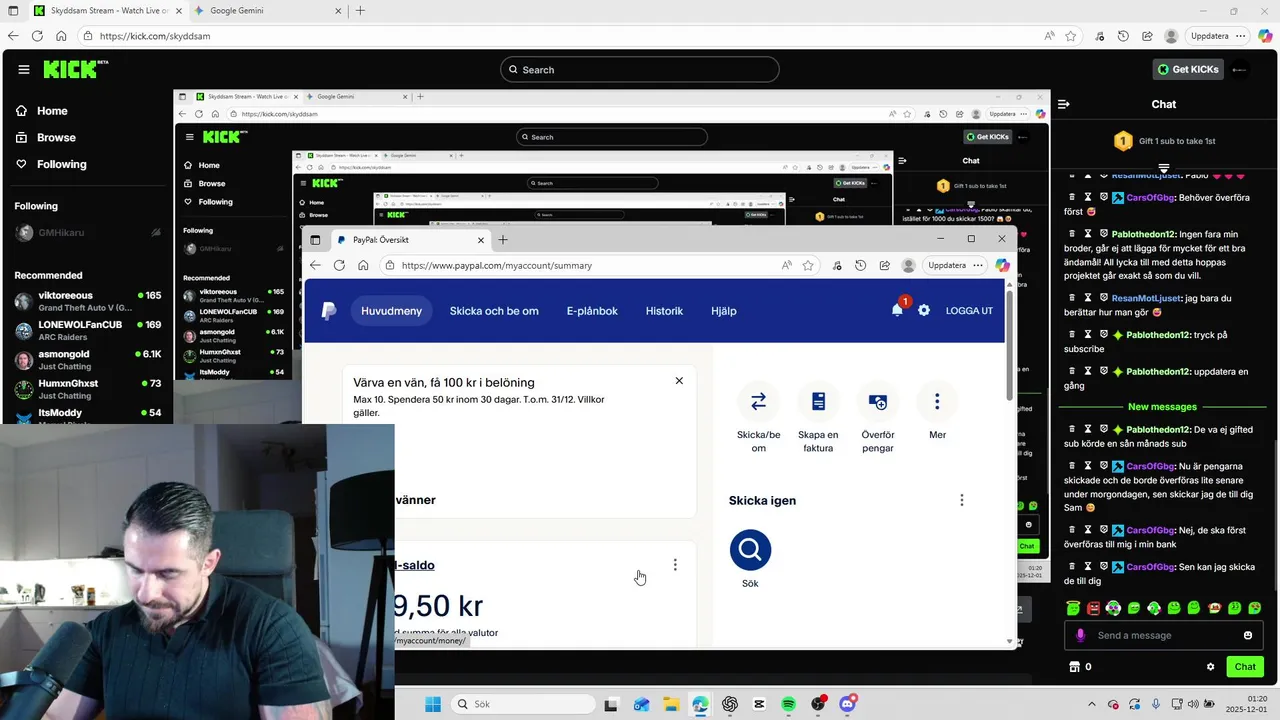
Task: Open Copilot icon in main browser toolbar
Action: (x=1264, y=36)
